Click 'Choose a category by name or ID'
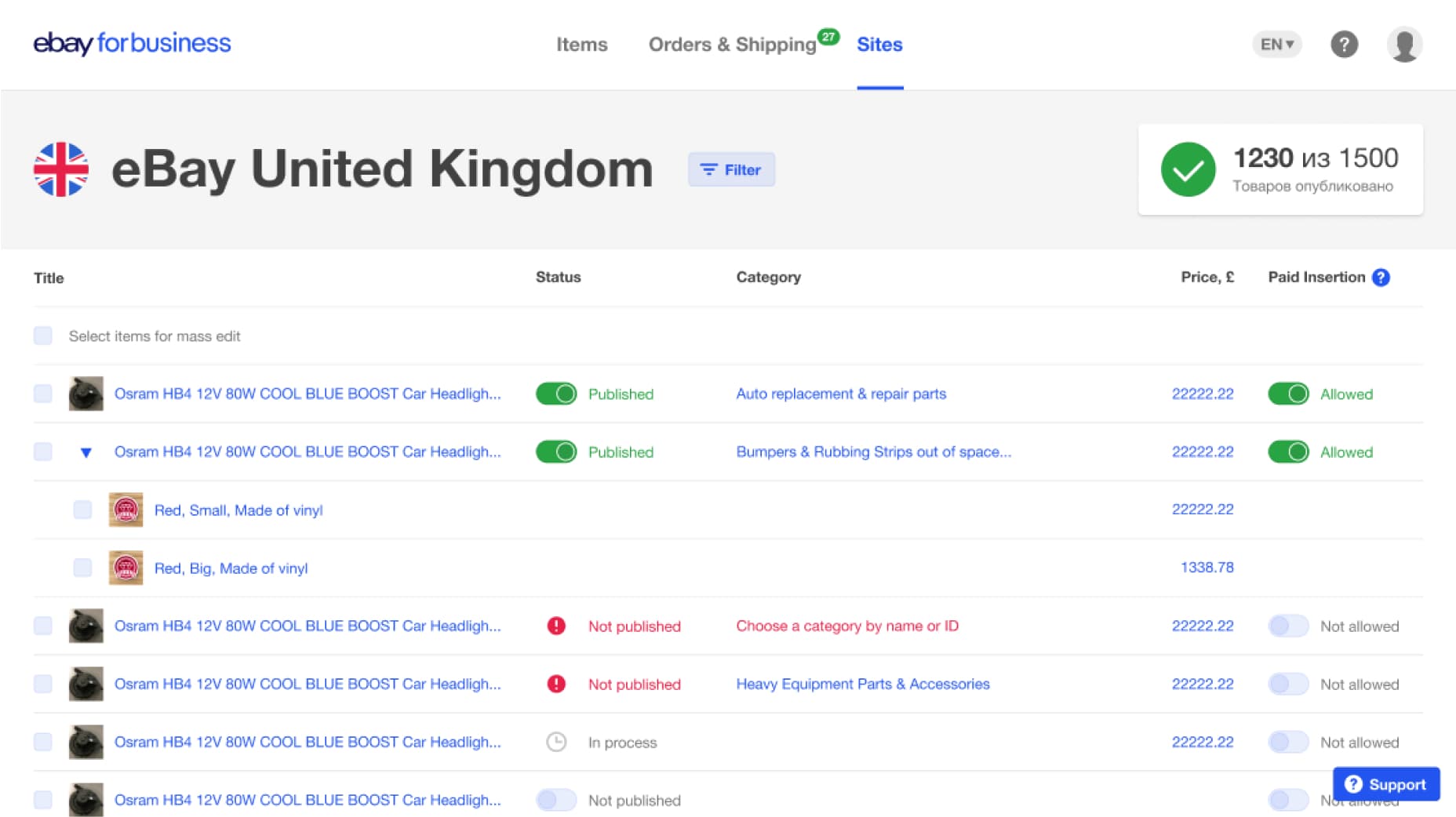1456x817 pixels. coord(847,626)
